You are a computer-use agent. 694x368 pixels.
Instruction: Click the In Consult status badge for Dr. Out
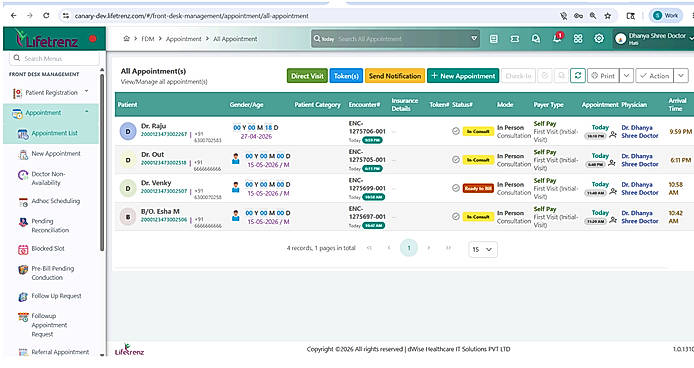[x=478, y=160]
